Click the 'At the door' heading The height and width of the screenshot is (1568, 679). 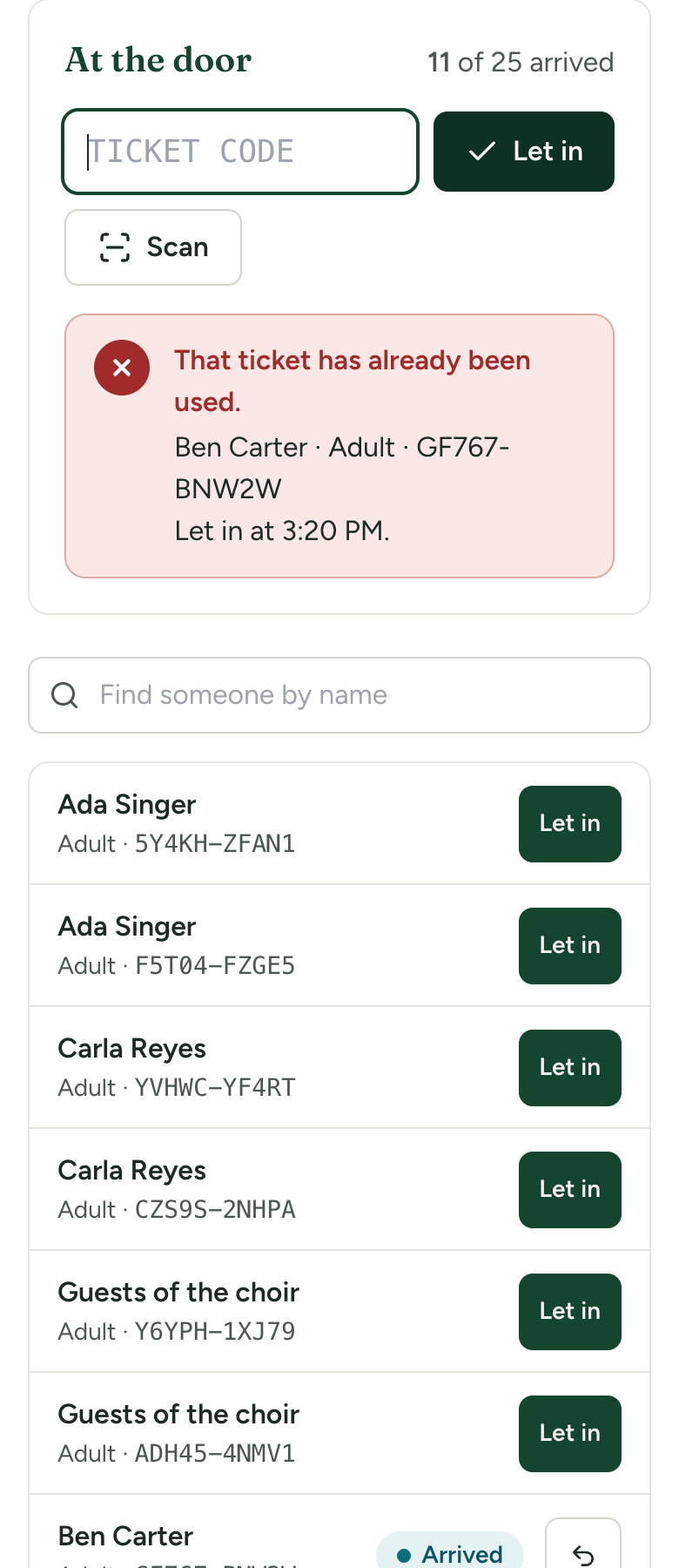[158, 60]
